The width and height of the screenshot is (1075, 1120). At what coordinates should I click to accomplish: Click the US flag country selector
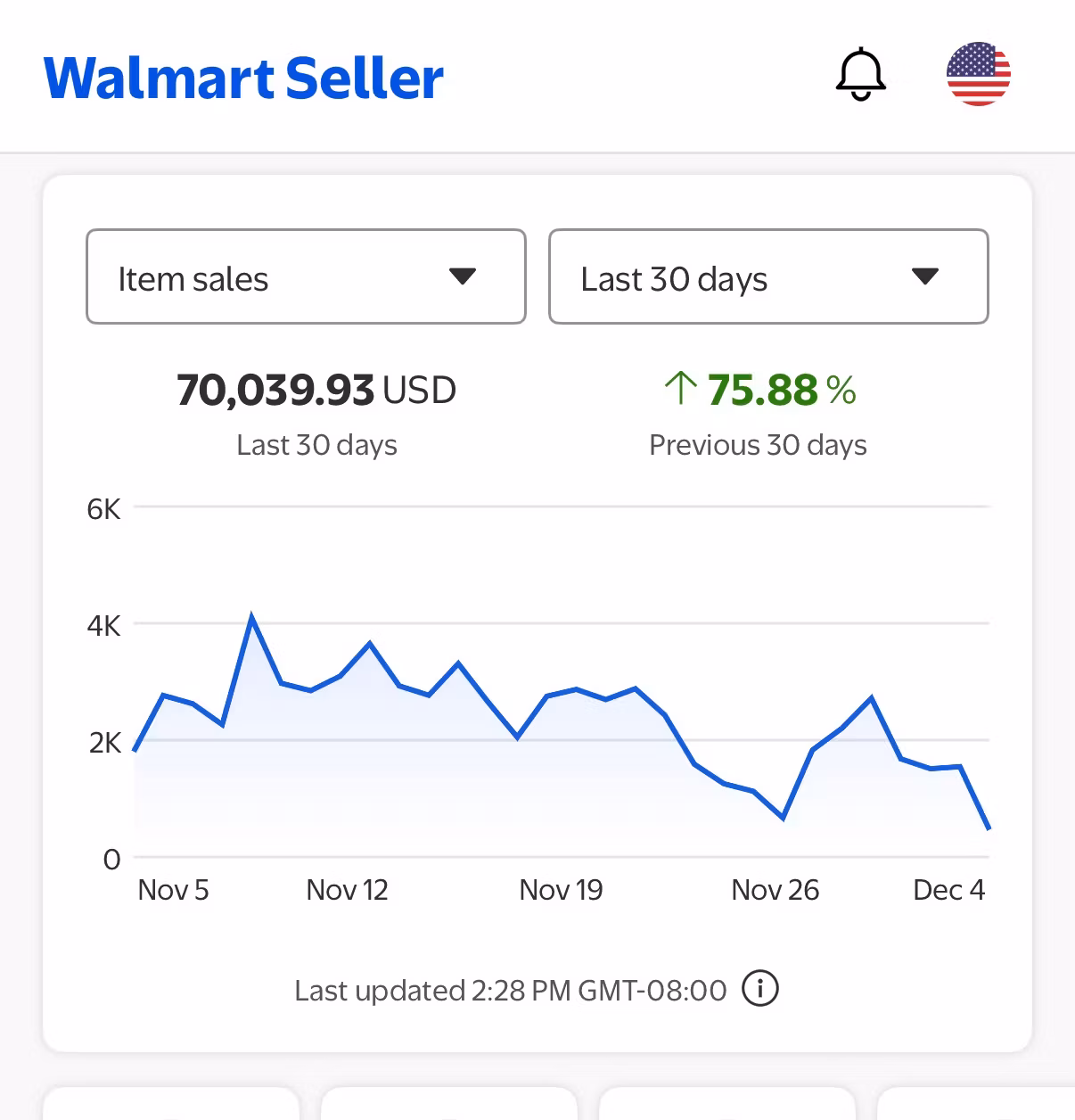(978, 74)
